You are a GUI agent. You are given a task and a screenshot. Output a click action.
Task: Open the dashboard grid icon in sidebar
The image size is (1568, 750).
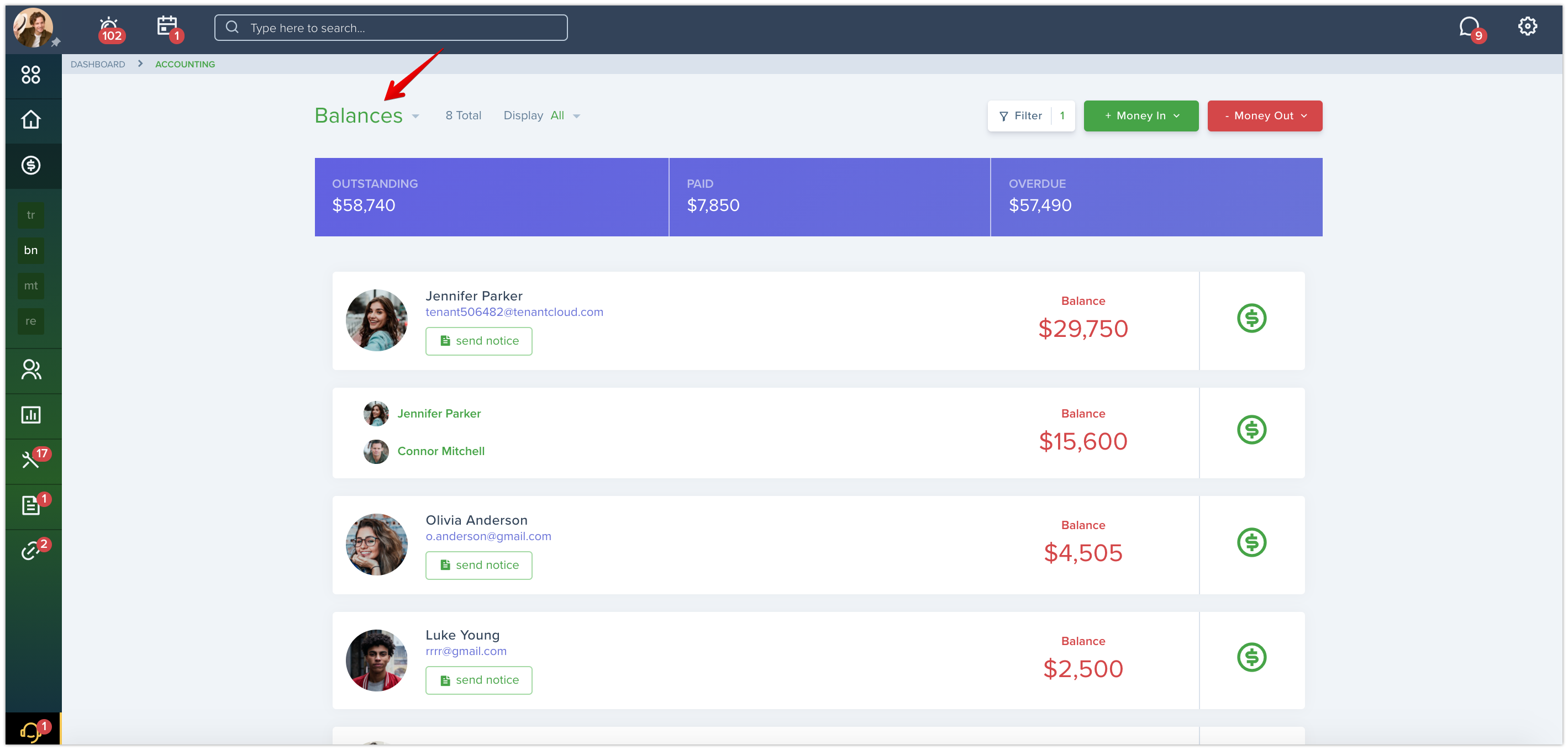click(30, 75)
